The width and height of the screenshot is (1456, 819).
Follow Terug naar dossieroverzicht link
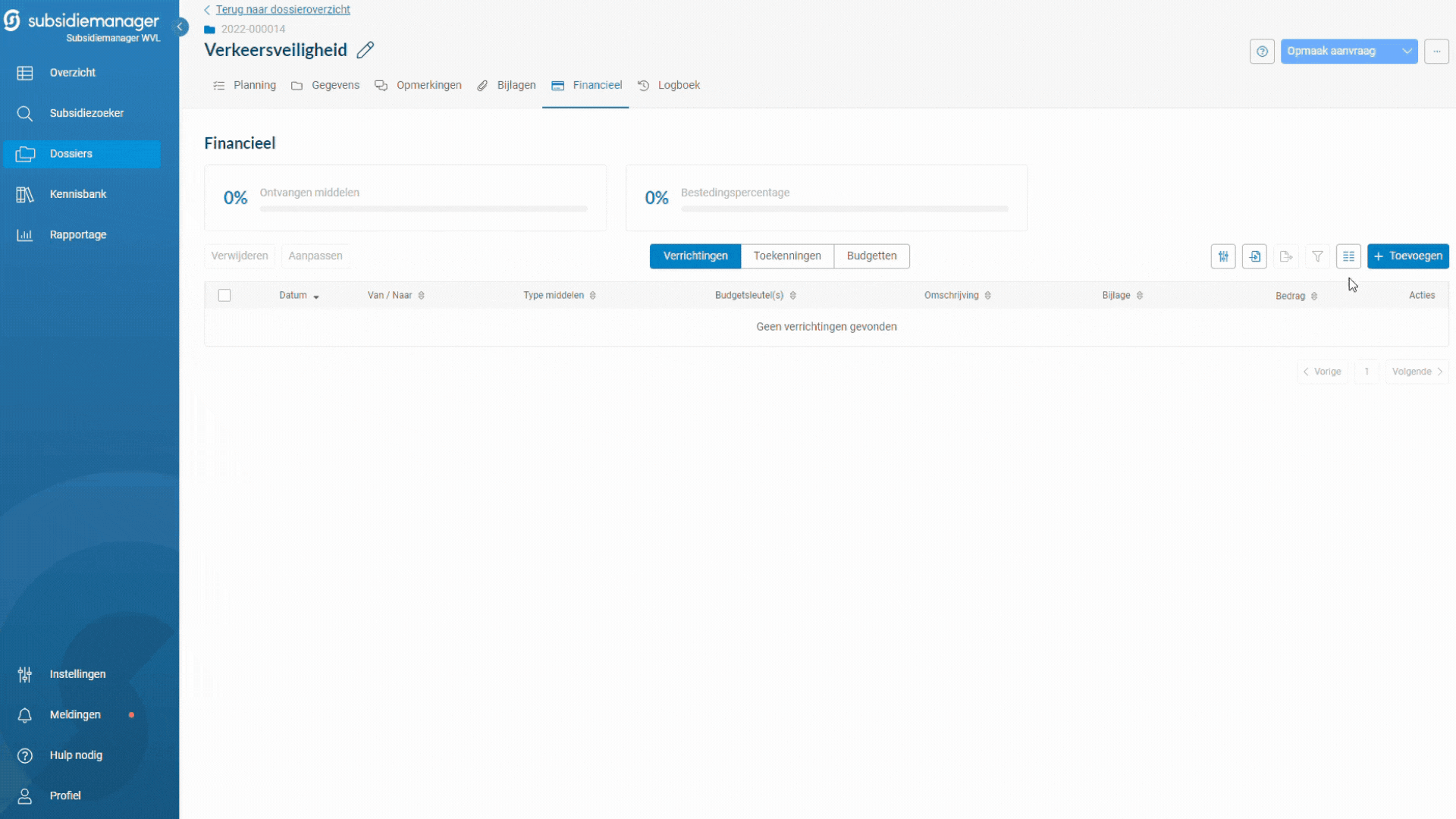[282, 10]
